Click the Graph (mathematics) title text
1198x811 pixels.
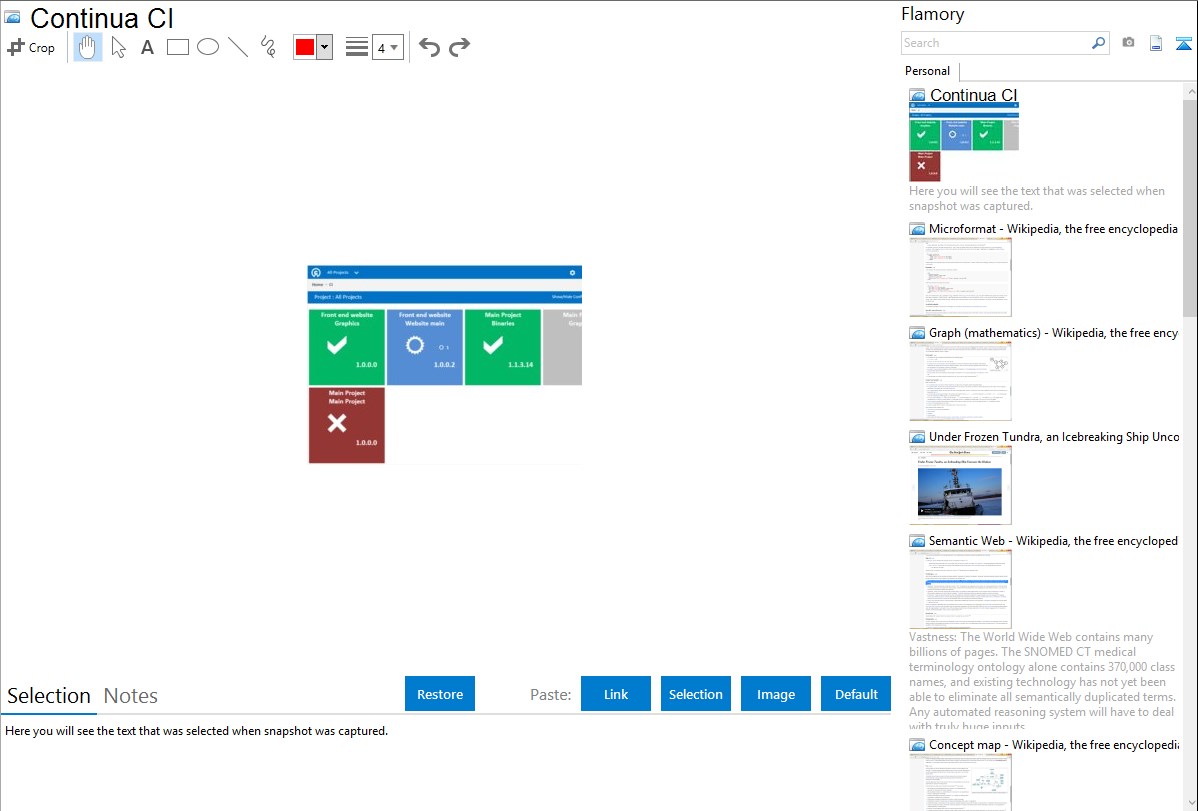(1053, 333)
